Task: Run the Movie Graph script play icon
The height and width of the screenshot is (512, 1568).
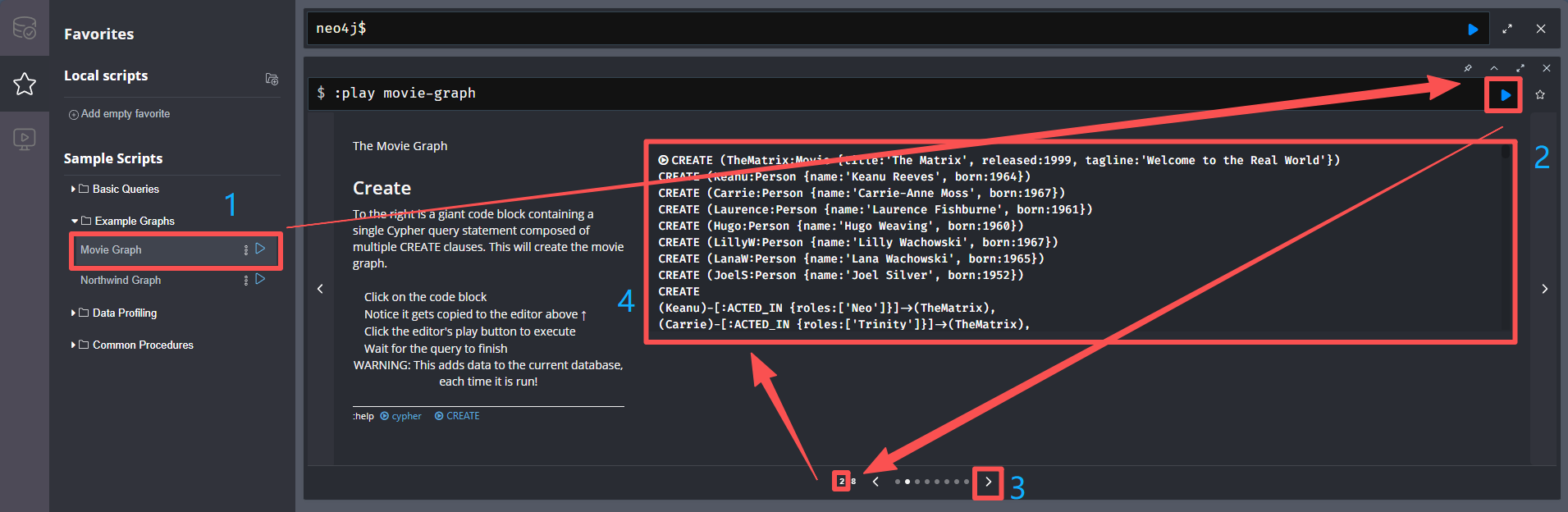Action: click(x=260, y=249)
